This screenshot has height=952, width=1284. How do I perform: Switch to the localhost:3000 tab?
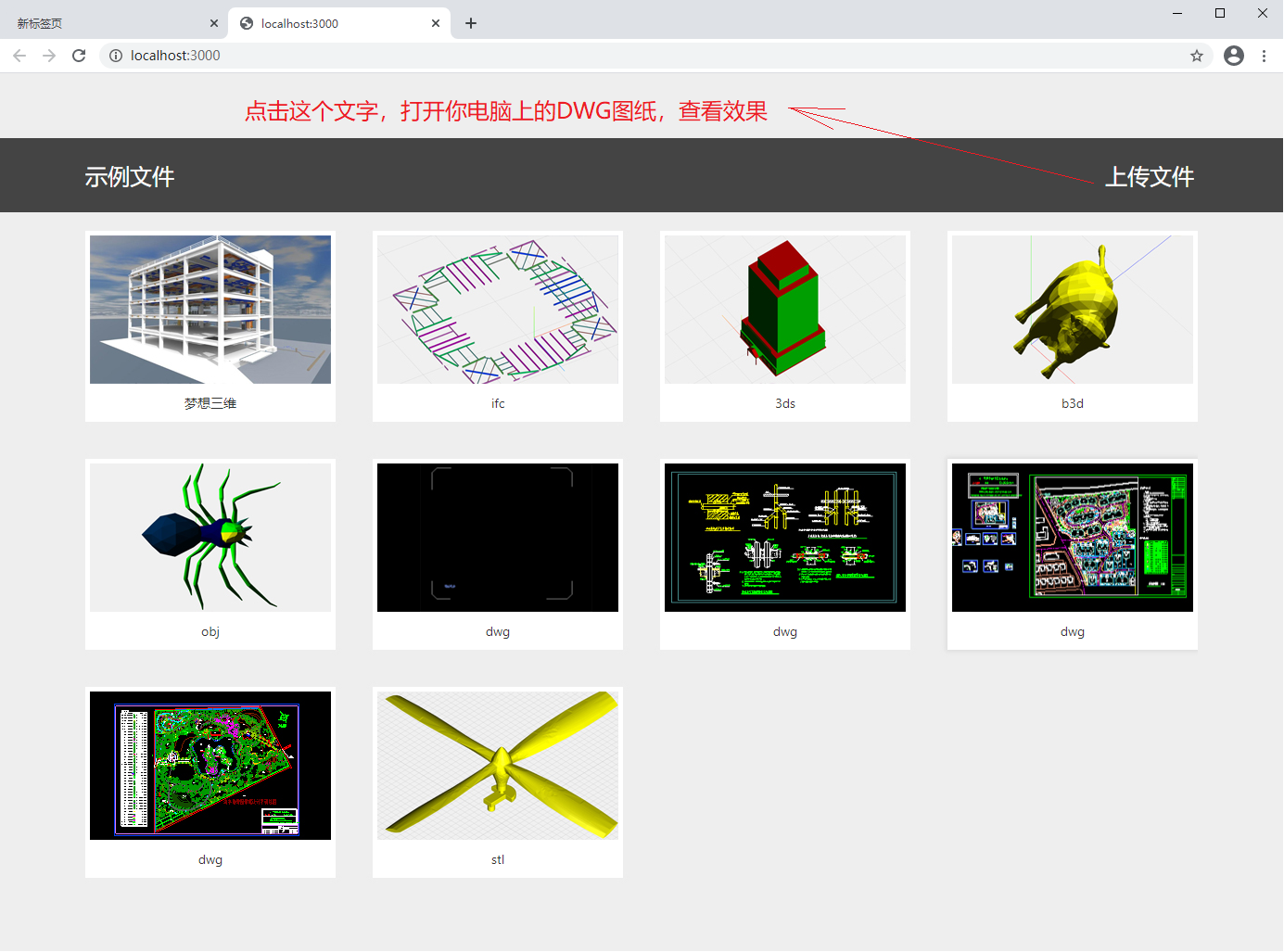click(x=315, y=22)
